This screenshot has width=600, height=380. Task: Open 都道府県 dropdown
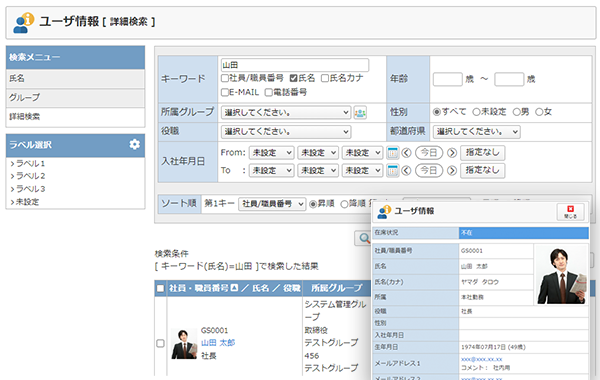click(x=477, y=132)
